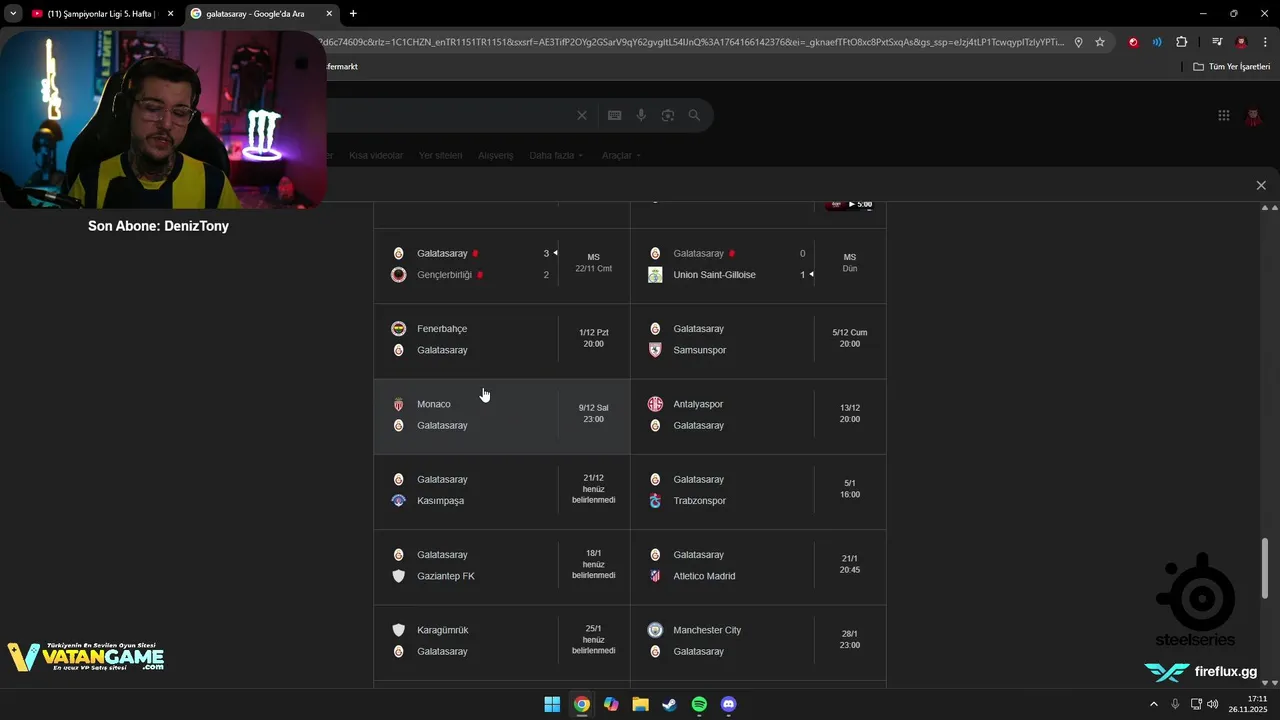Screen dimensions: 1280x720
Task: Open the tab search dropdown arrow
Action: pos(13,14)
